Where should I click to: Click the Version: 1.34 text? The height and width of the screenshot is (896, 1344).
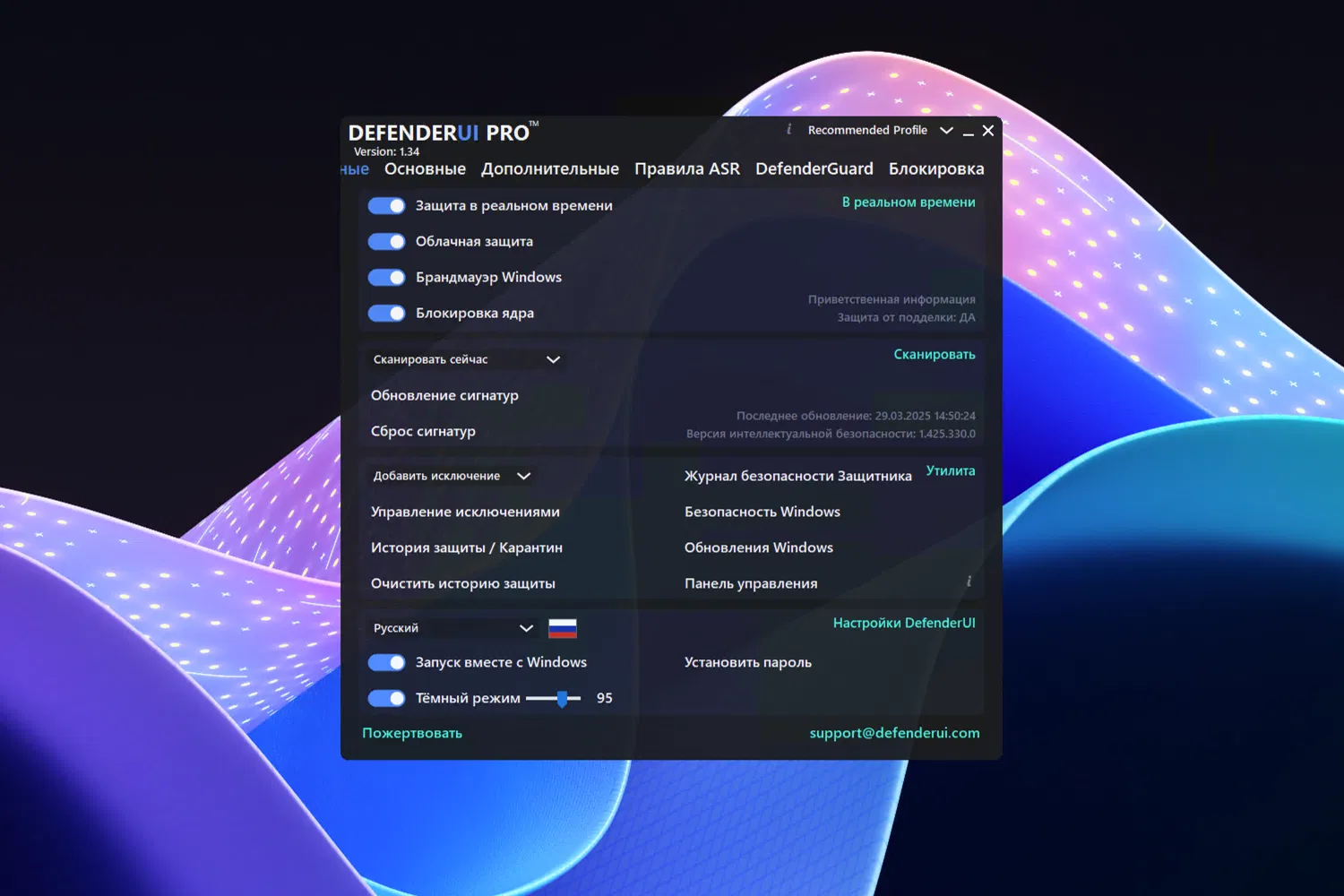coord(386,151)
